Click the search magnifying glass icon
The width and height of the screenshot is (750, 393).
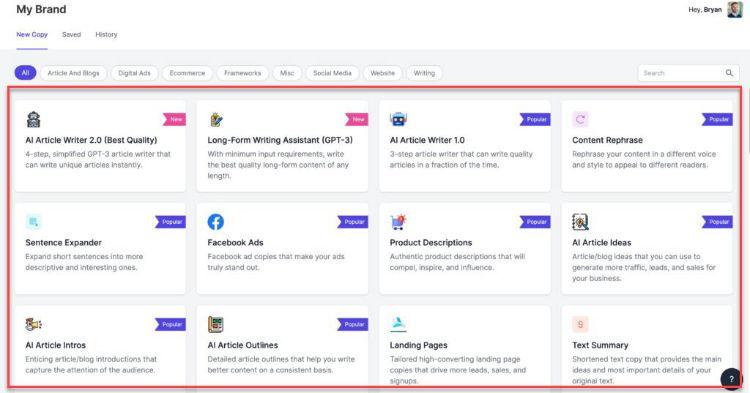coord(729,73)
